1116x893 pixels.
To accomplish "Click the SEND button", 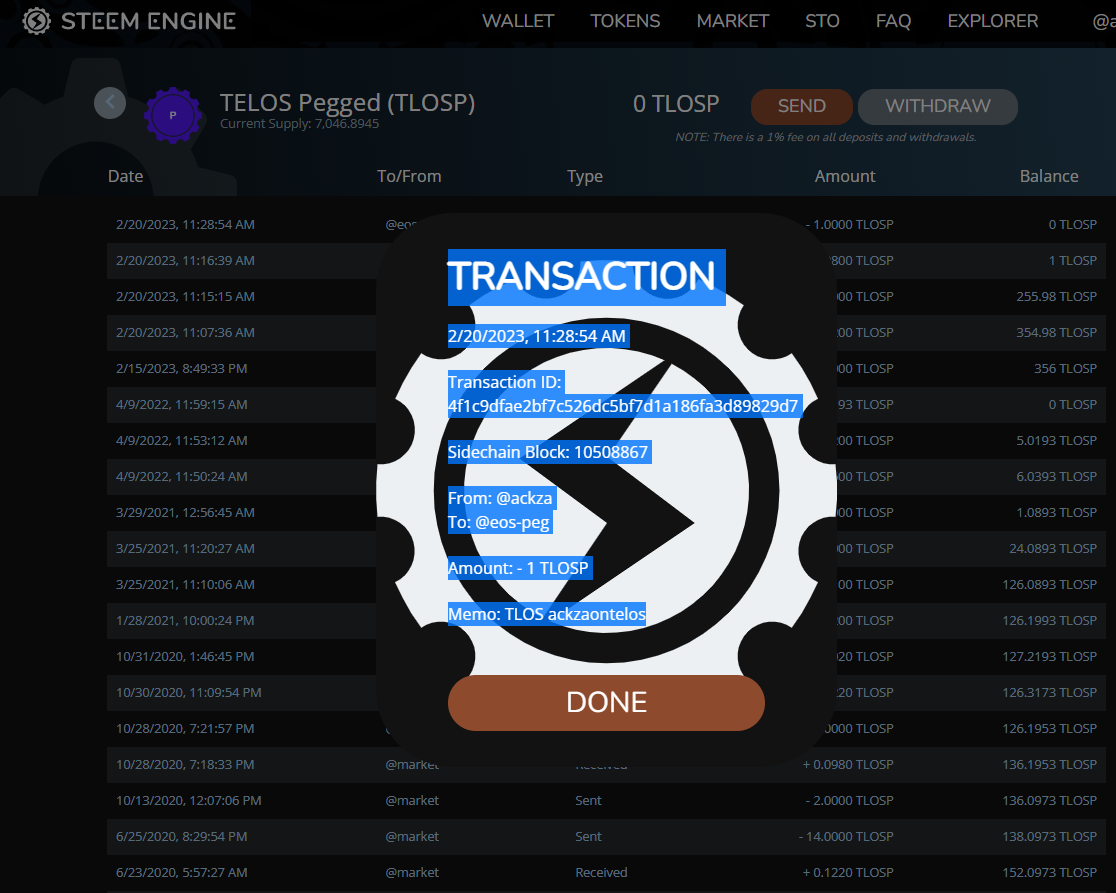I will coord(801,107).
